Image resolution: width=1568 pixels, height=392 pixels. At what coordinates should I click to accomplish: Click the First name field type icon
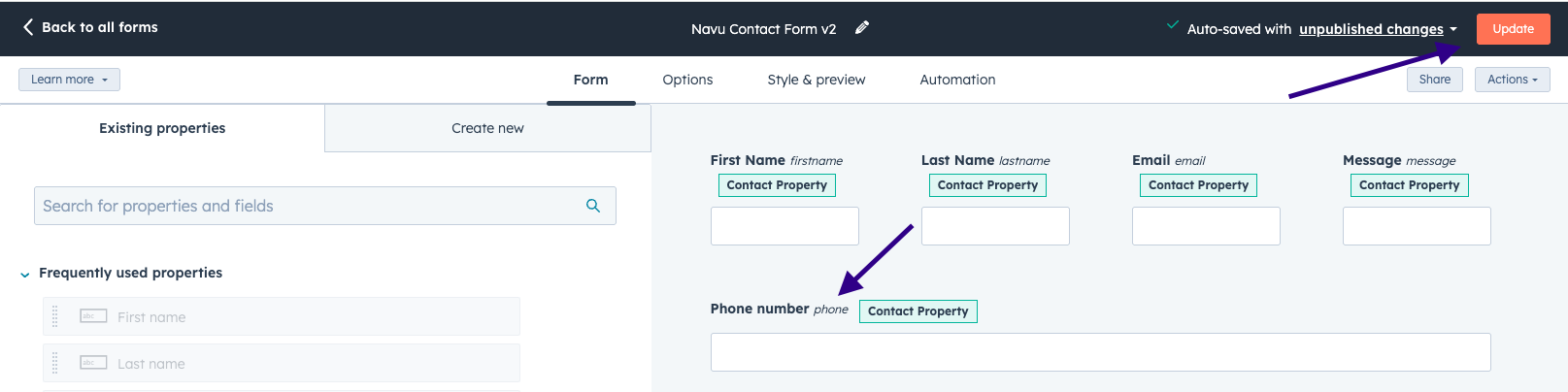pos(93,316)
